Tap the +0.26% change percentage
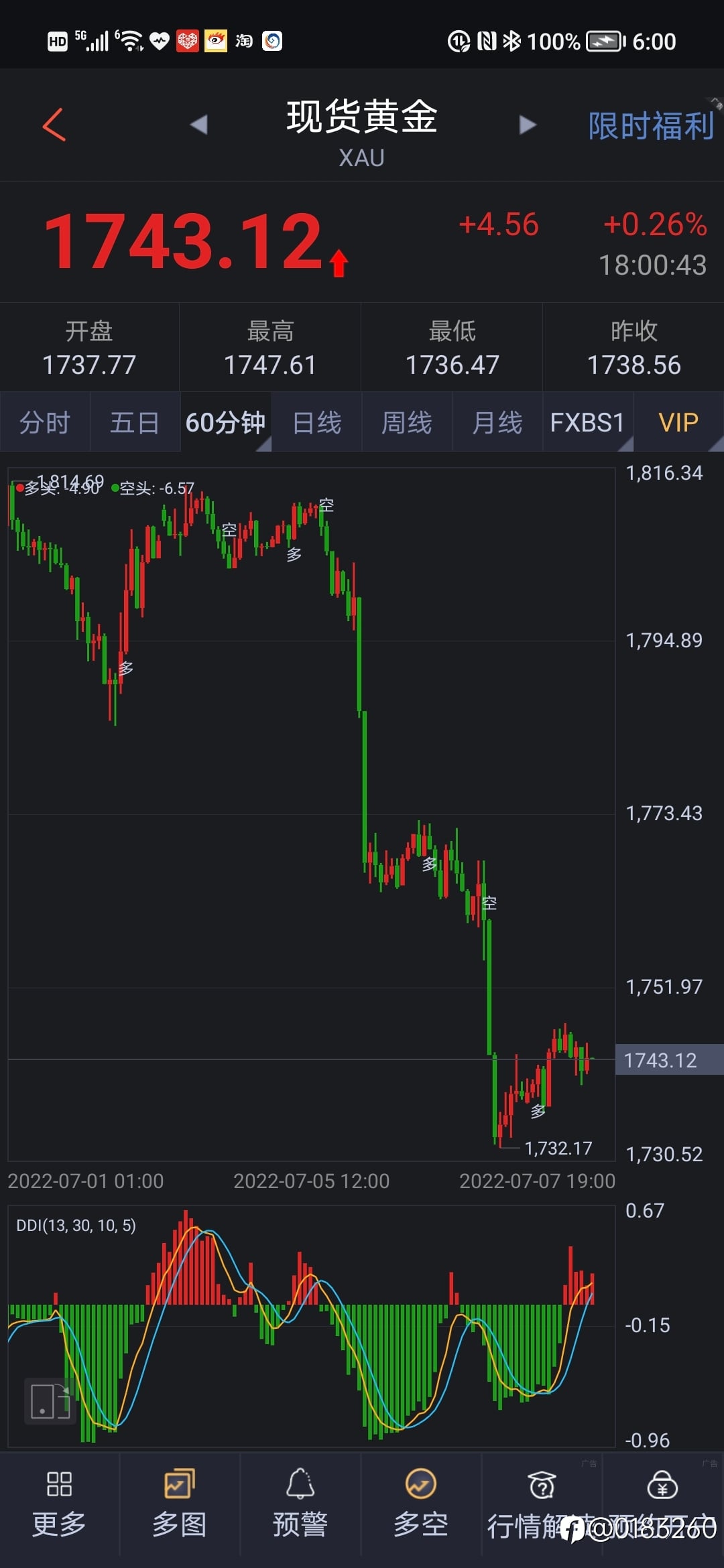 tap(655, 224)
